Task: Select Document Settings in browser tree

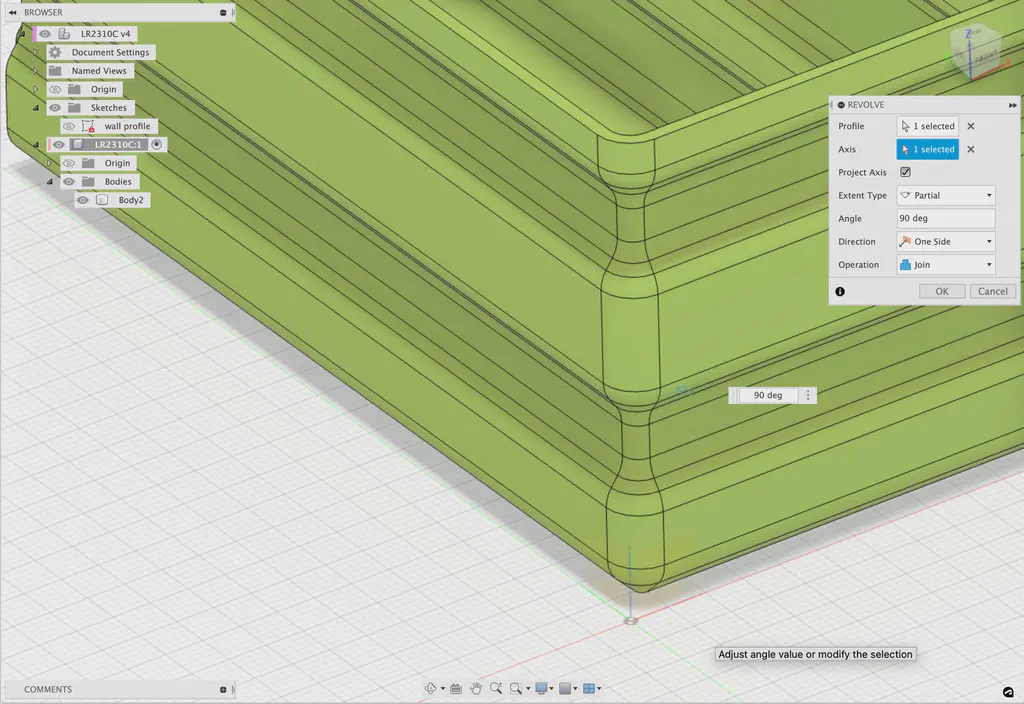Action: click(110, 52)
